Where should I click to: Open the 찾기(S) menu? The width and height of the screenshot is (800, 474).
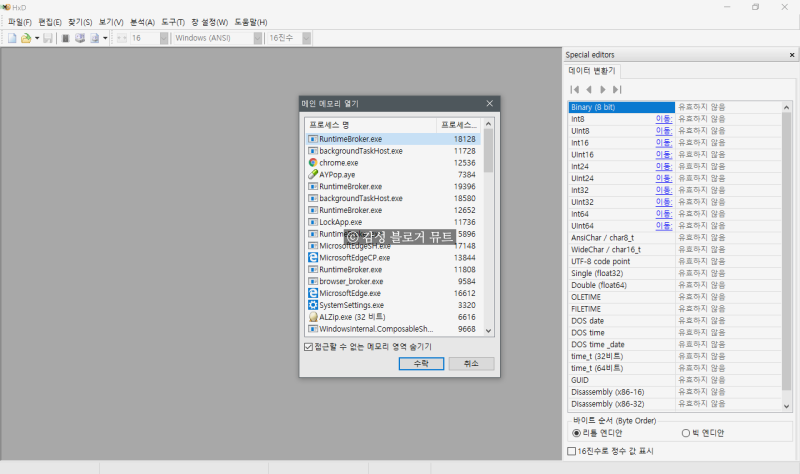click(x=80, y=22)
